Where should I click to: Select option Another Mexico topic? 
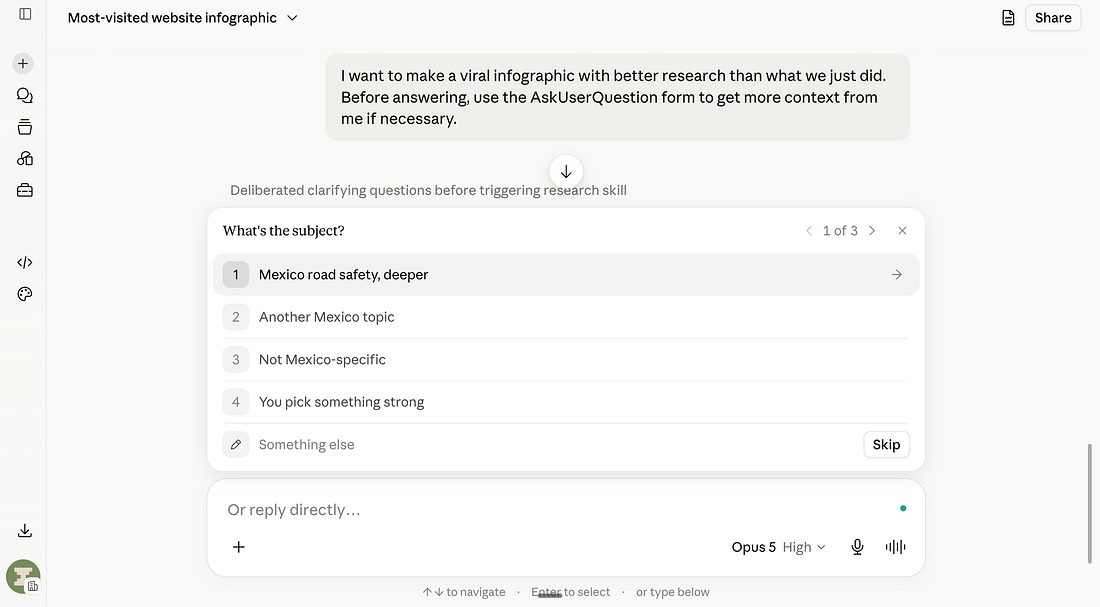tap(566, 317)
